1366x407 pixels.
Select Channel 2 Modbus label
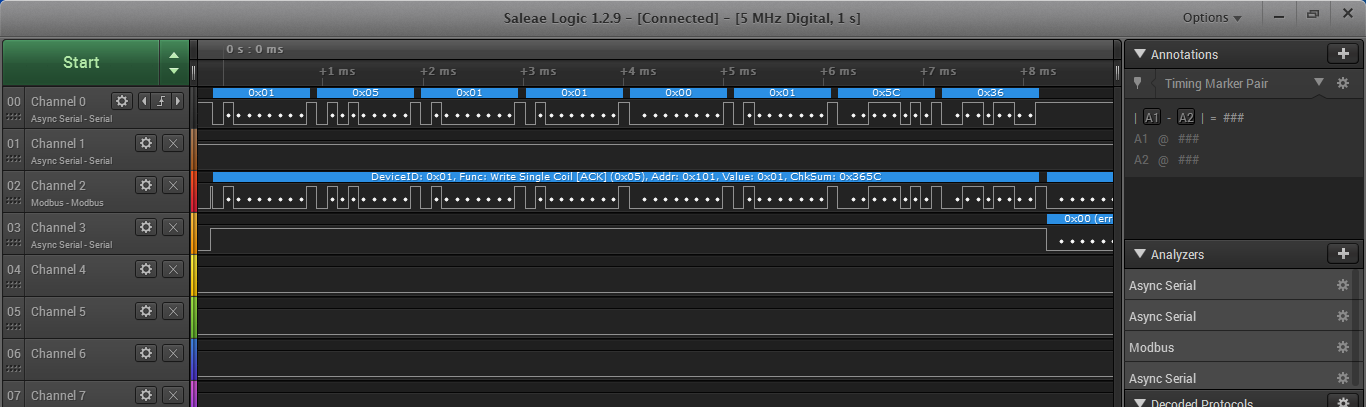[67, 202]
